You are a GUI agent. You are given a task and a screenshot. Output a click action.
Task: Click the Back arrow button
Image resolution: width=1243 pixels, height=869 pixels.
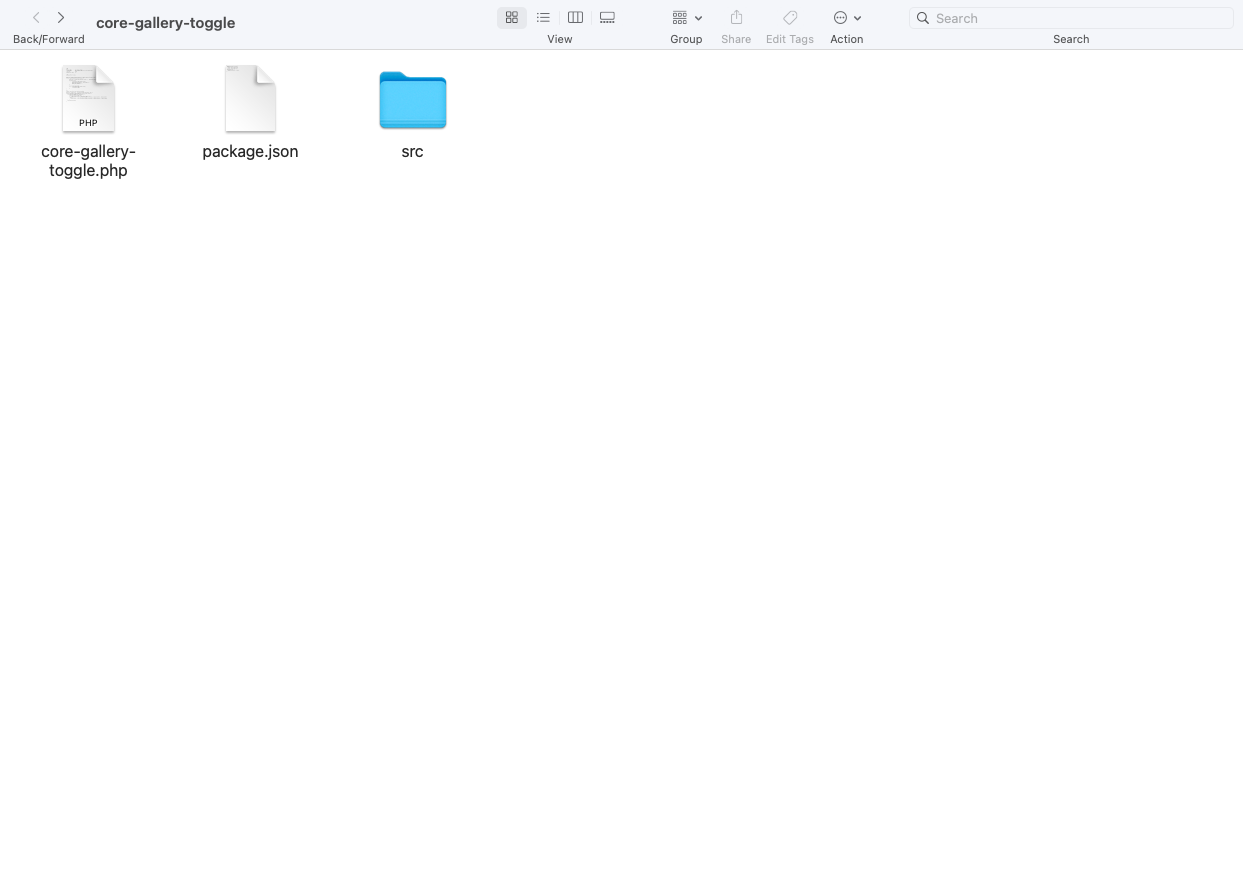36,18
